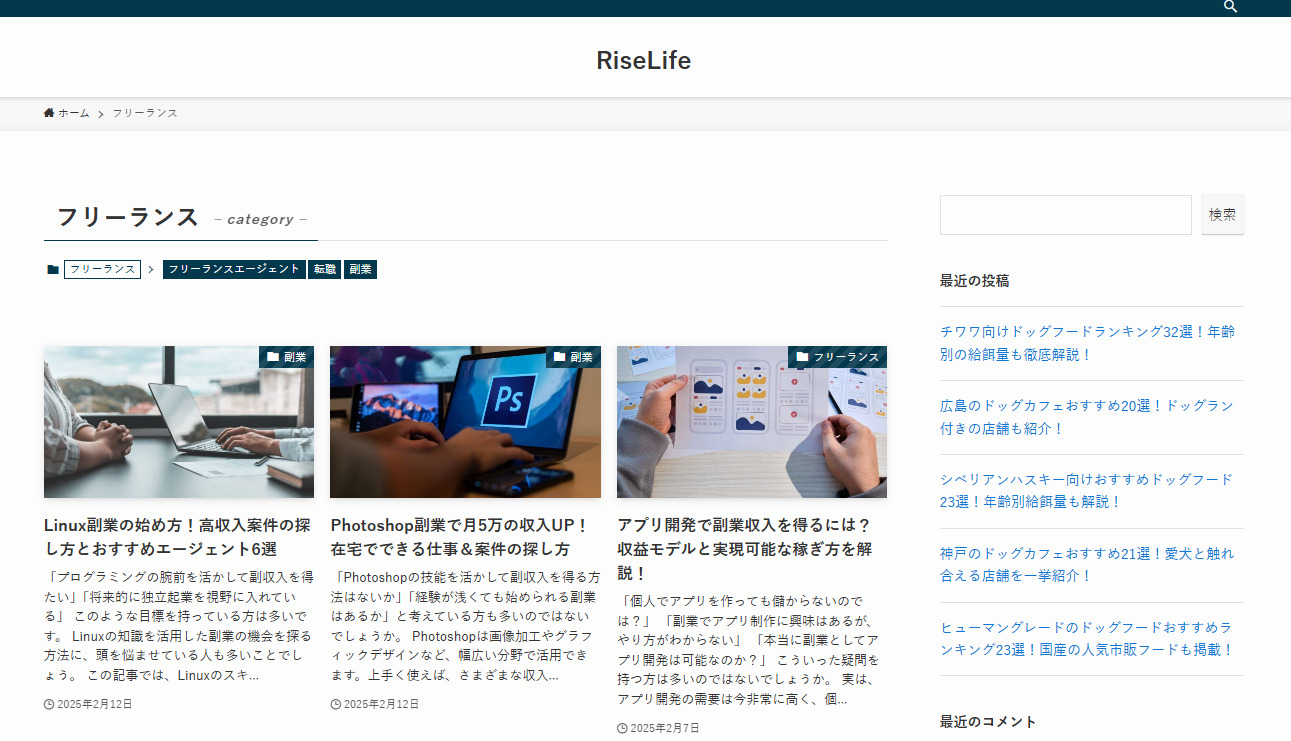The width and height of the screenshot is (1291, 741).
Task: Click Photoshop article excerpt text
Action: coord(466,626)
